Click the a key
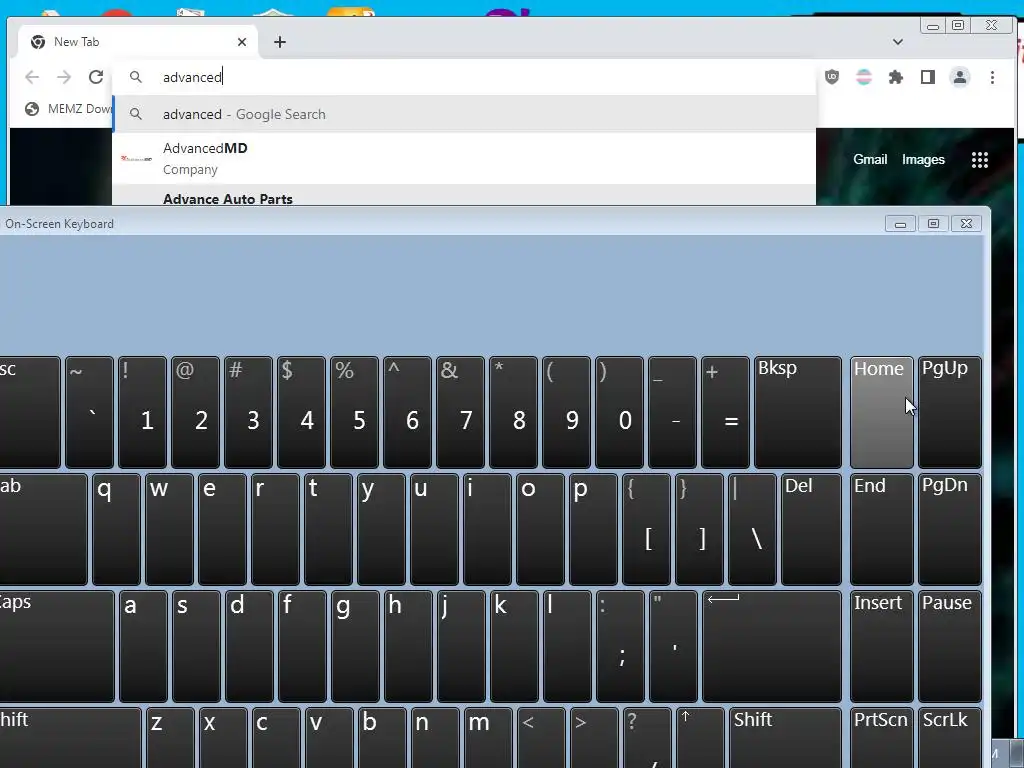The width and height of the screenshot is (1024, 768). tap(143, 647)
